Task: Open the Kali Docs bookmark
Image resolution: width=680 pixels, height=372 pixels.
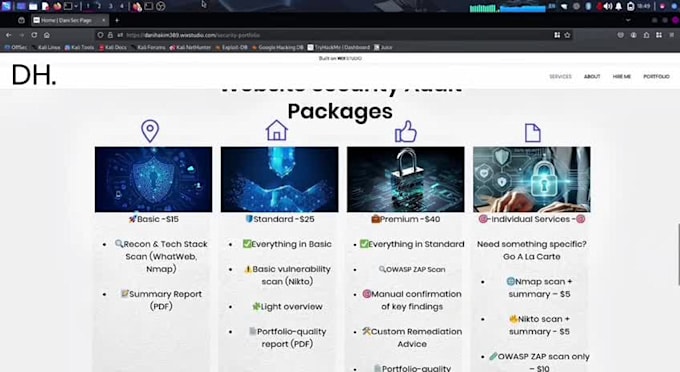Action: pyautogui.click(x=113, y=47)
